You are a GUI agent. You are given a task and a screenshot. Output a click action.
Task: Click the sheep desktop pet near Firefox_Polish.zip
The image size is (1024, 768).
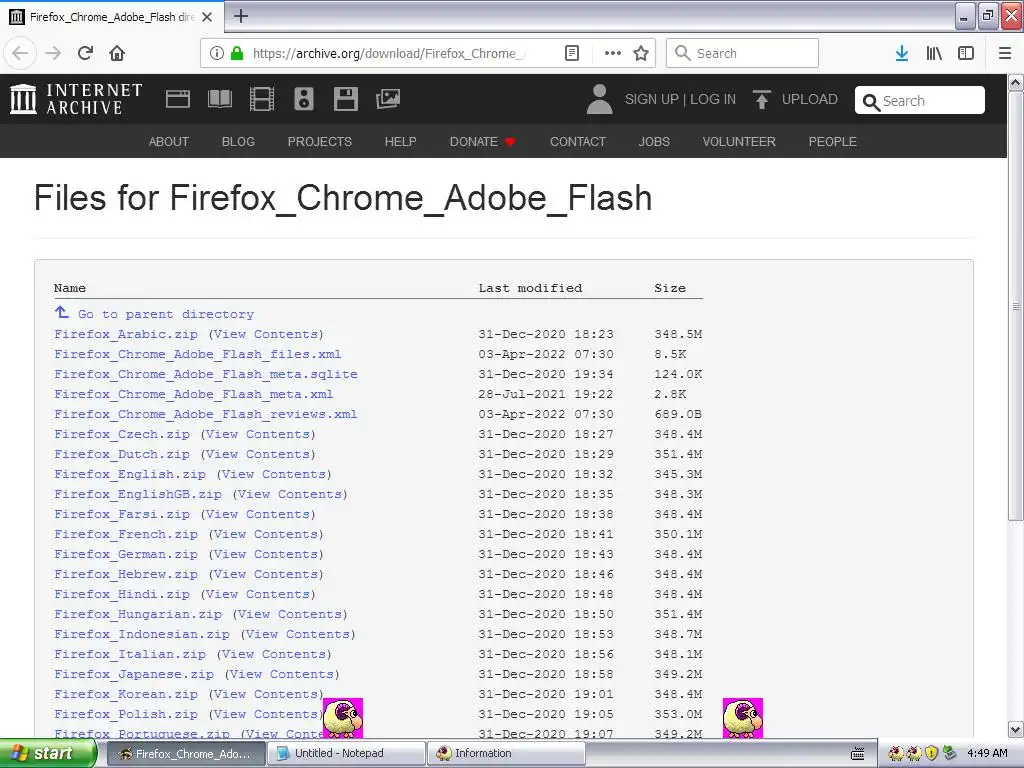[x=343, y=718]
